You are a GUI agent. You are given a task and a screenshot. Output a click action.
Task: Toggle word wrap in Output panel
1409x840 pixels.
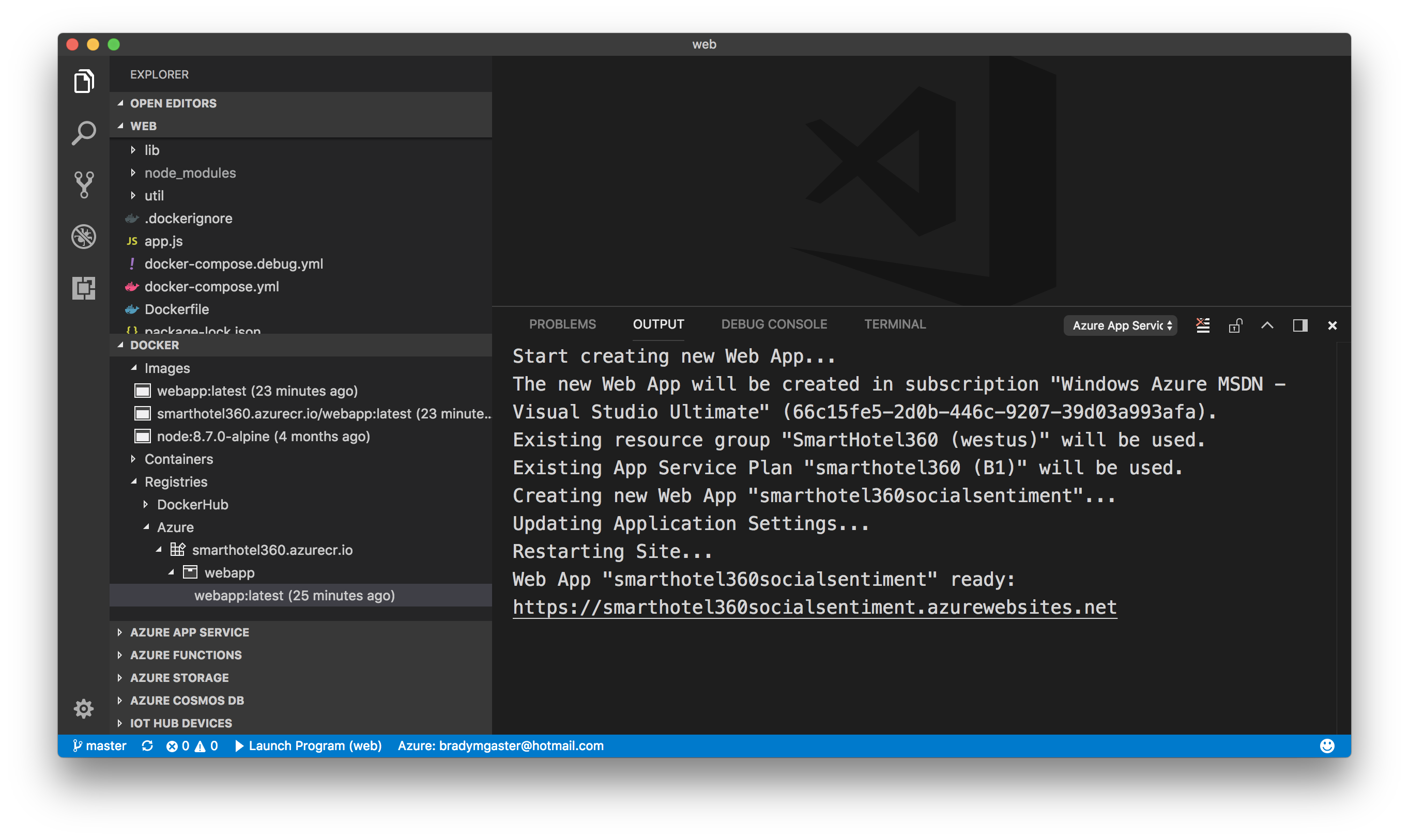1202,325
